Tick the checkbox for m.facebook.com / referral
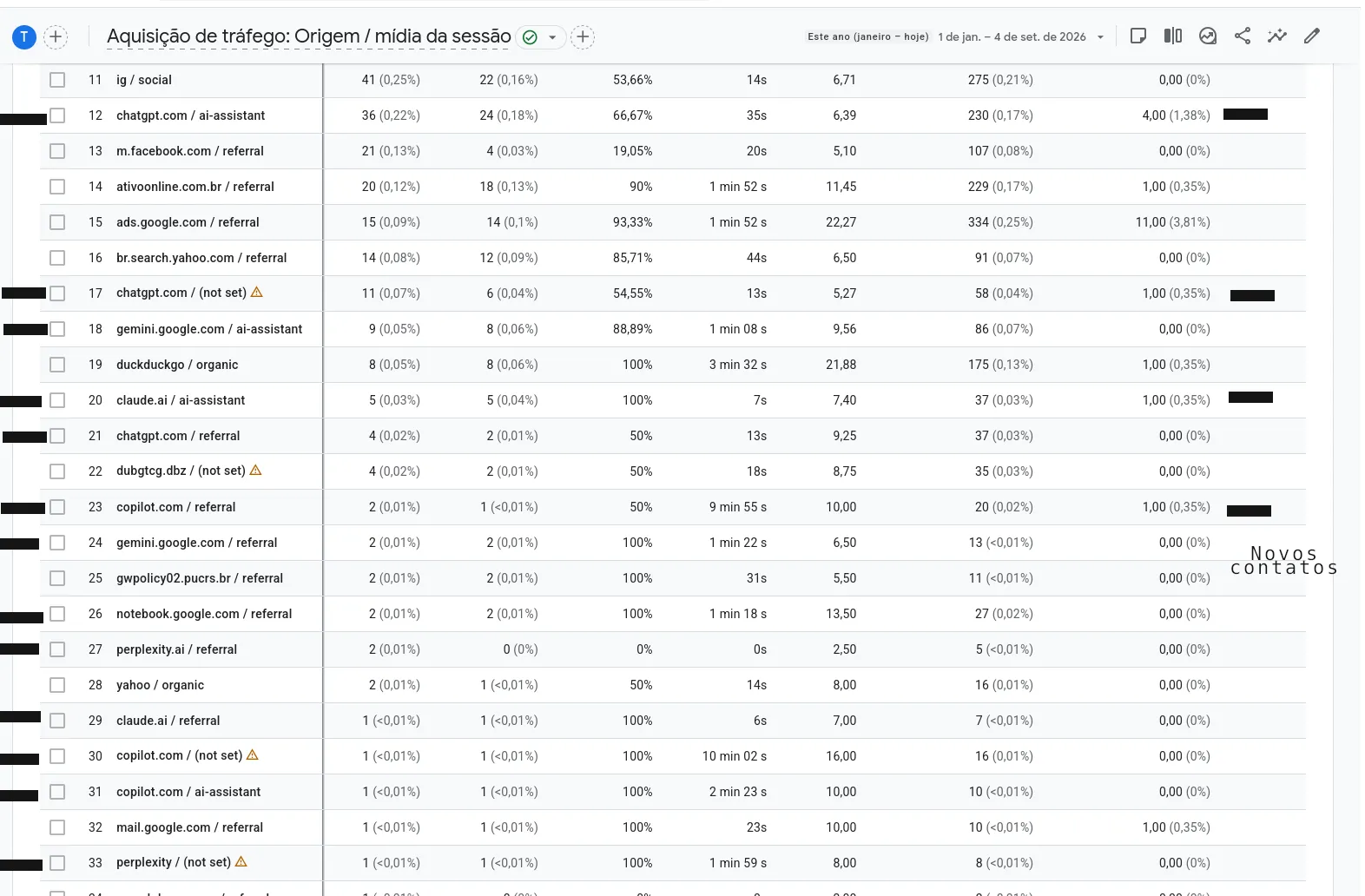The image size is (1365, 896). 57,151
